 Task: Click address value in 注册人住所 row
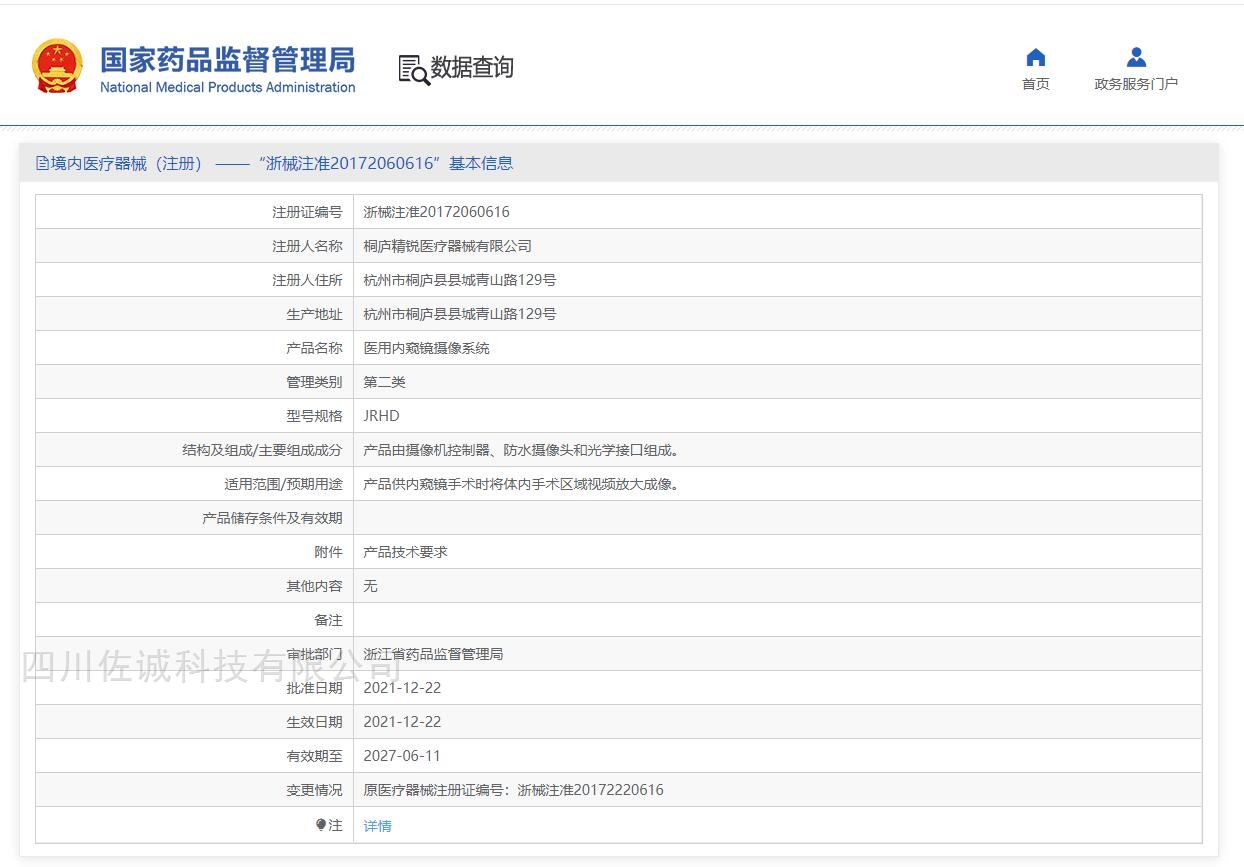tap(459, 280)
